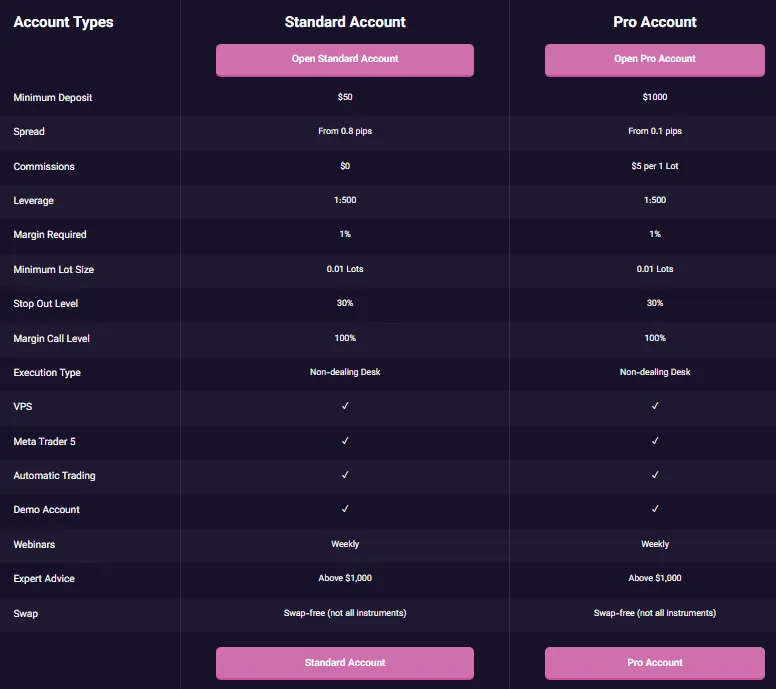Viewport: 776px width, 689px height.
Task: Select Meta Trader 5 checkmark in Pro column
Action: [655, 441]
